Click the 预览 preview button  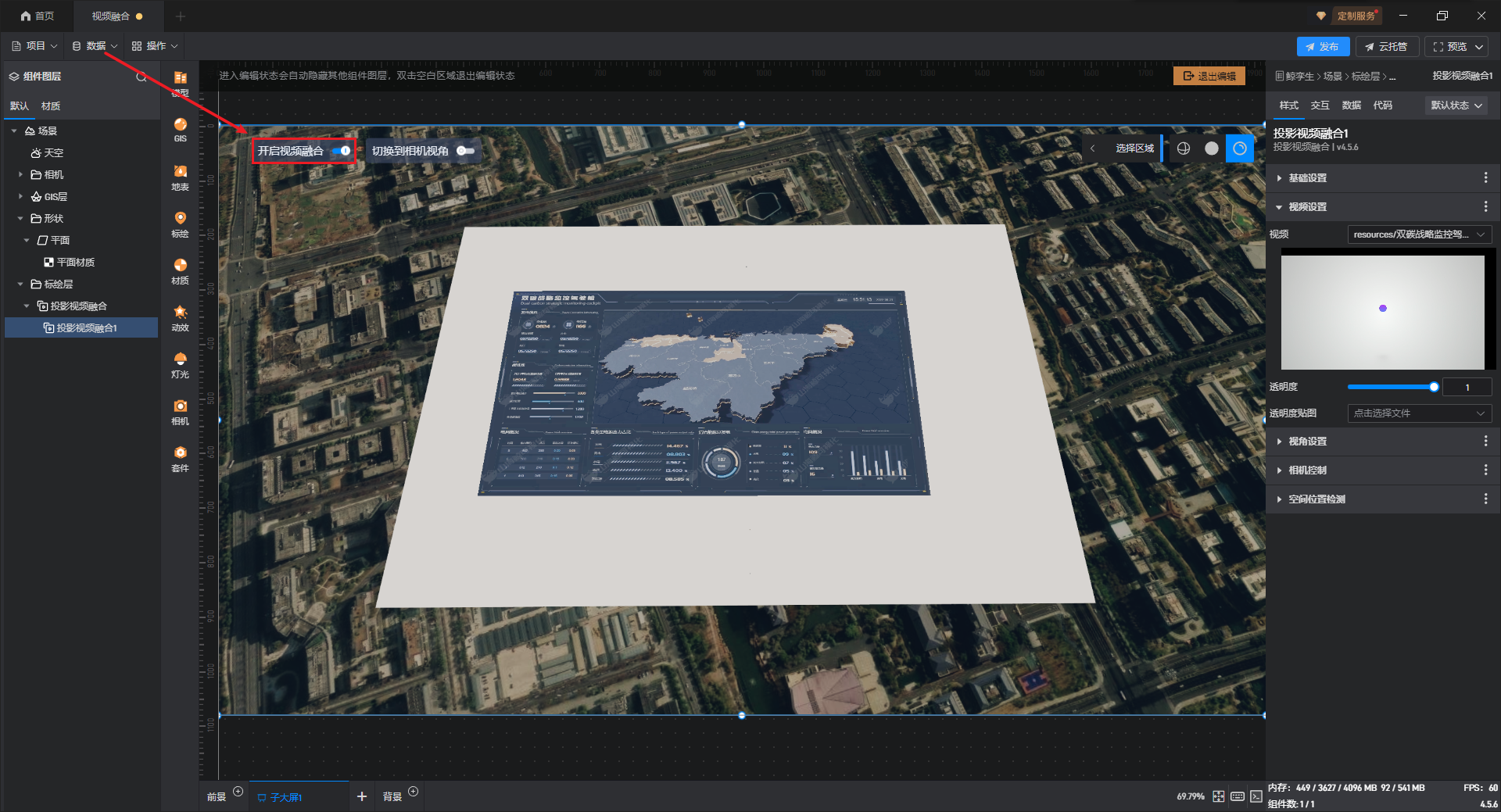click(1449, 47)
